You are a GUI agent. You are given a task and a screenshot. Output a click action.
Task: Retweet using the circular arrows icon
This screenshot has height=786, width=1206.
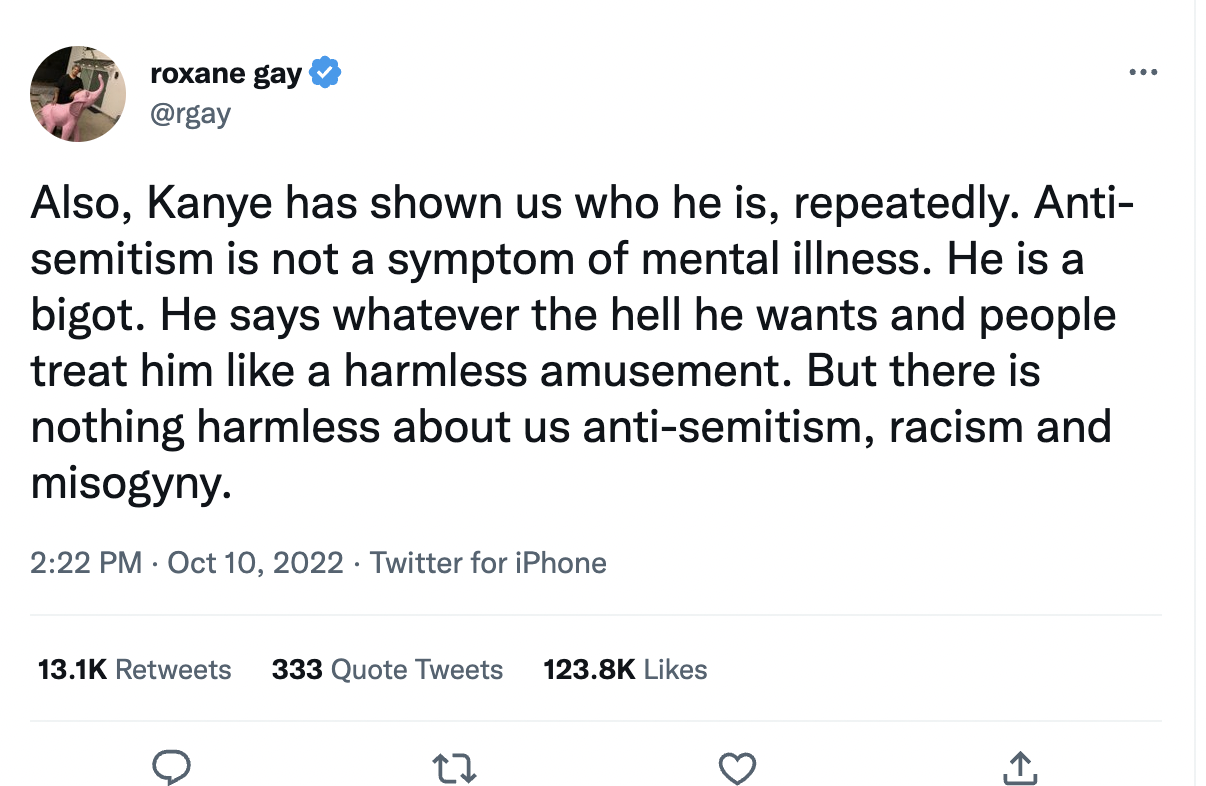click(453, 768)
